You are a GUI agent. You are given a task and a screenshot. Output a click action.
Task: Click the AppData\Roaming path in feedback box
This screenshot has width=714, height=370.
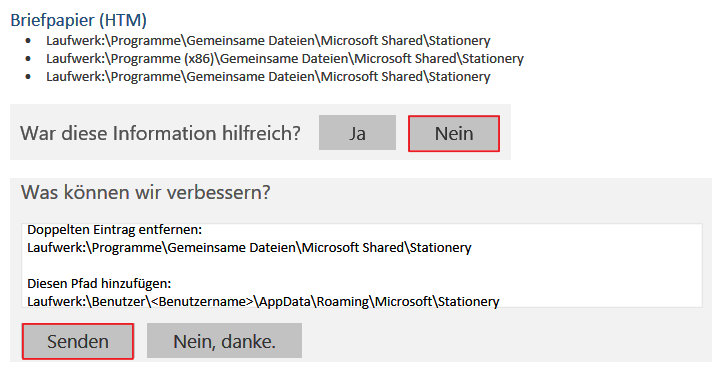click(314, 301)
